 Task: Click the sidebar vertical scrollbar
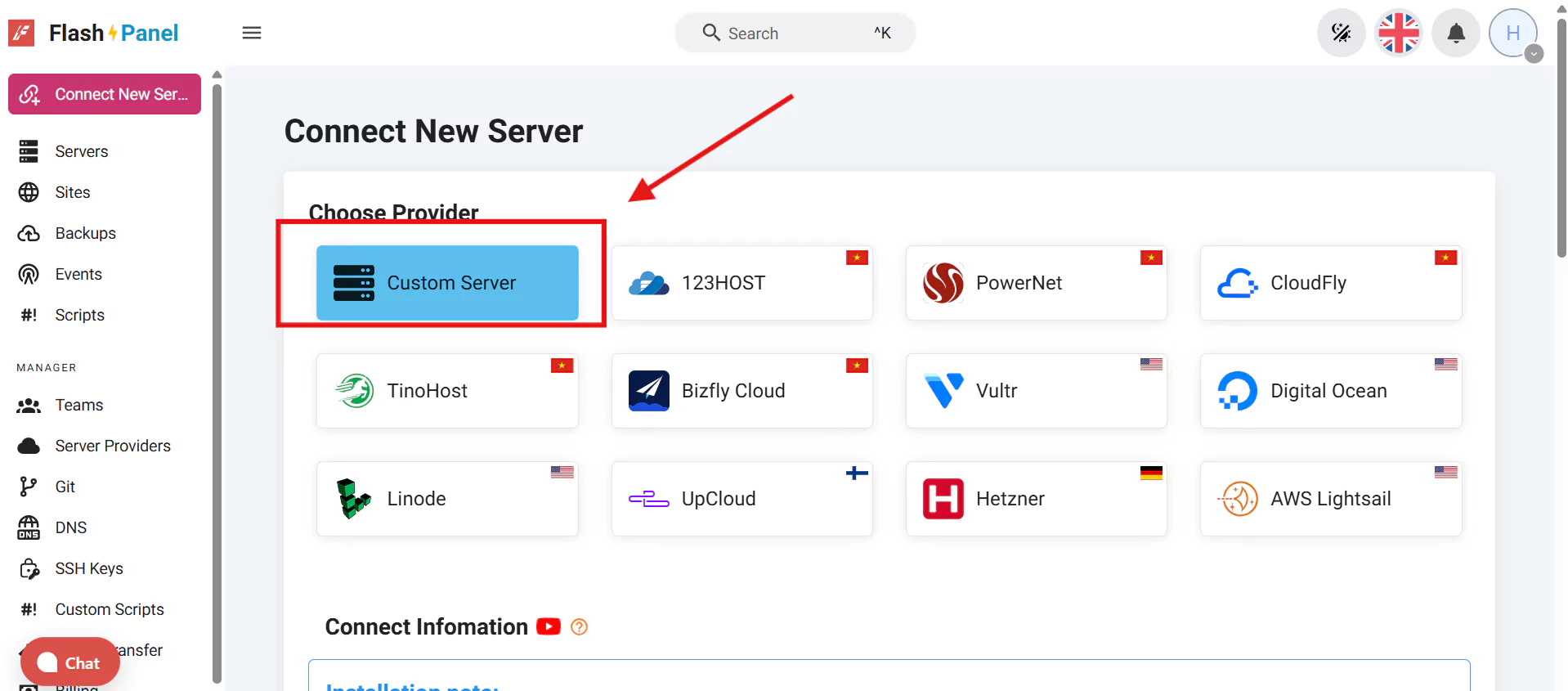click(x=217, y=376)
